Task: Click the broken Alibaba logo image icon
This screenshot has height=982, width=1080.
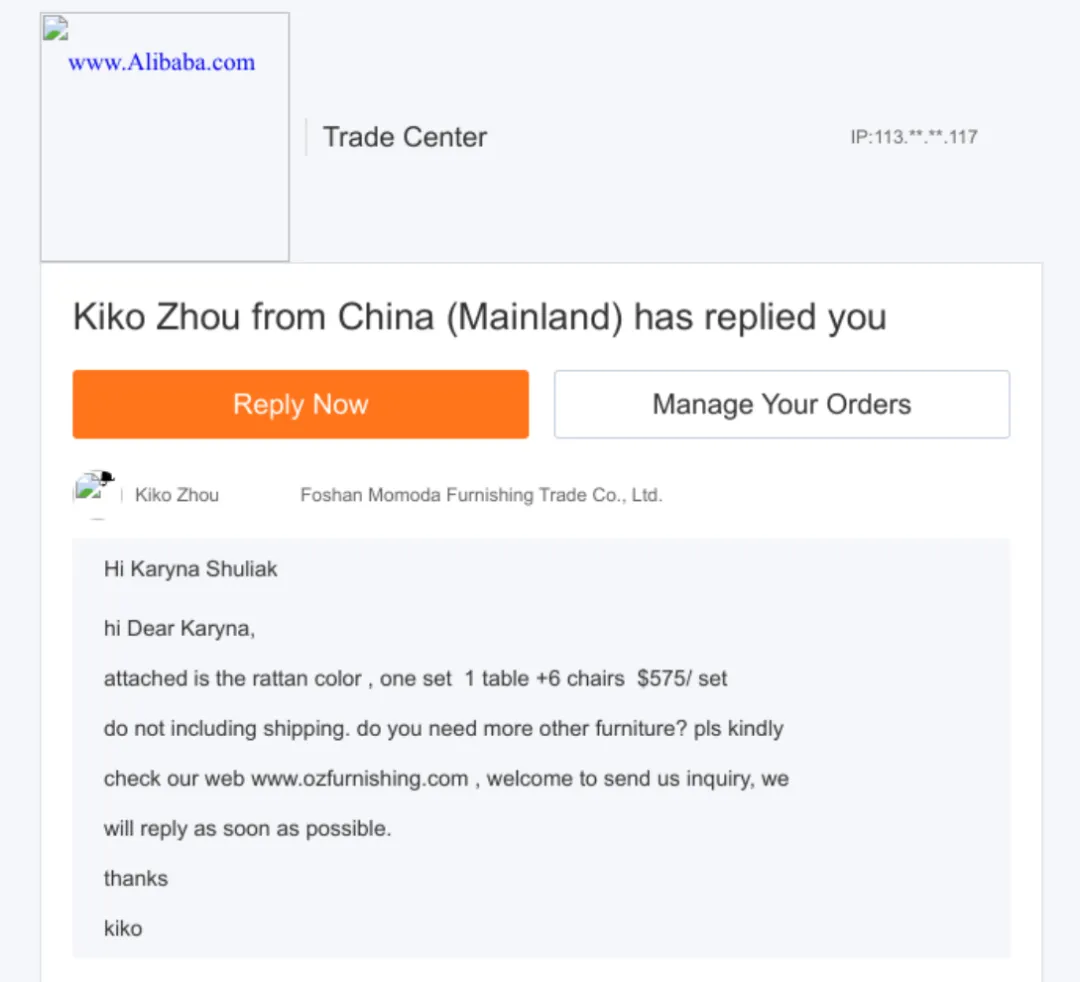Action: (56, 29)
